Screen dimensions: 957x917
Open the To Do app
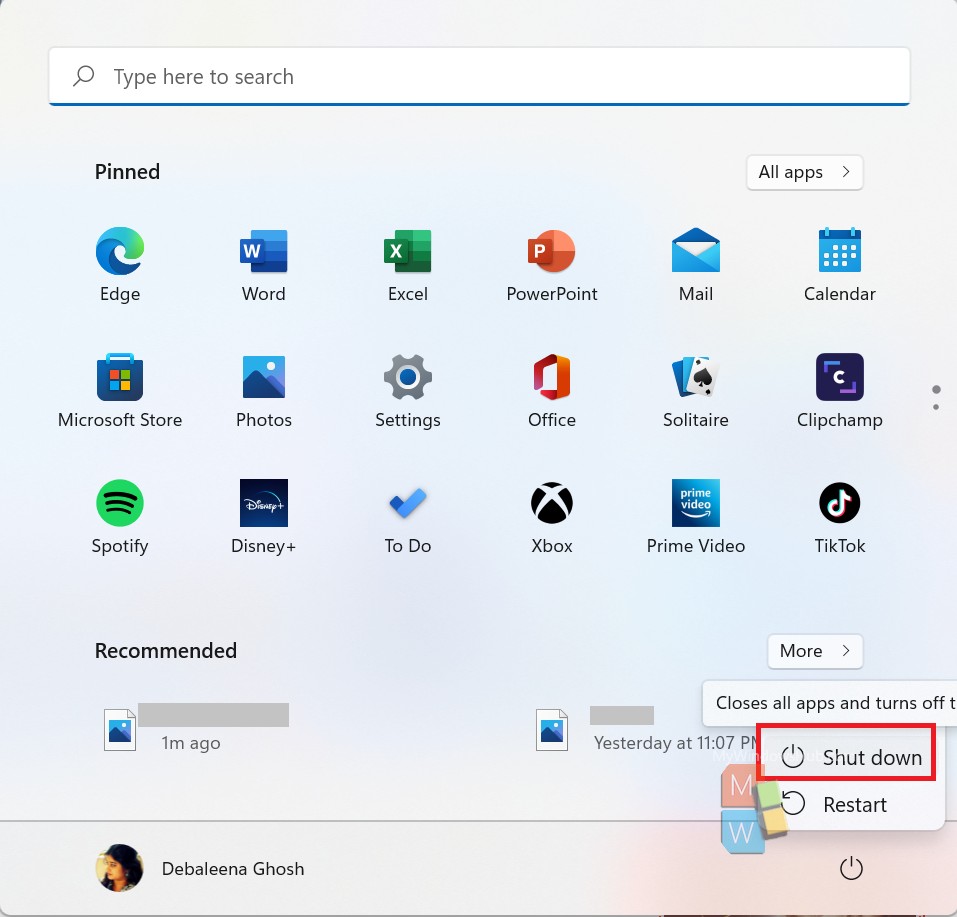[x=408, y=516]
